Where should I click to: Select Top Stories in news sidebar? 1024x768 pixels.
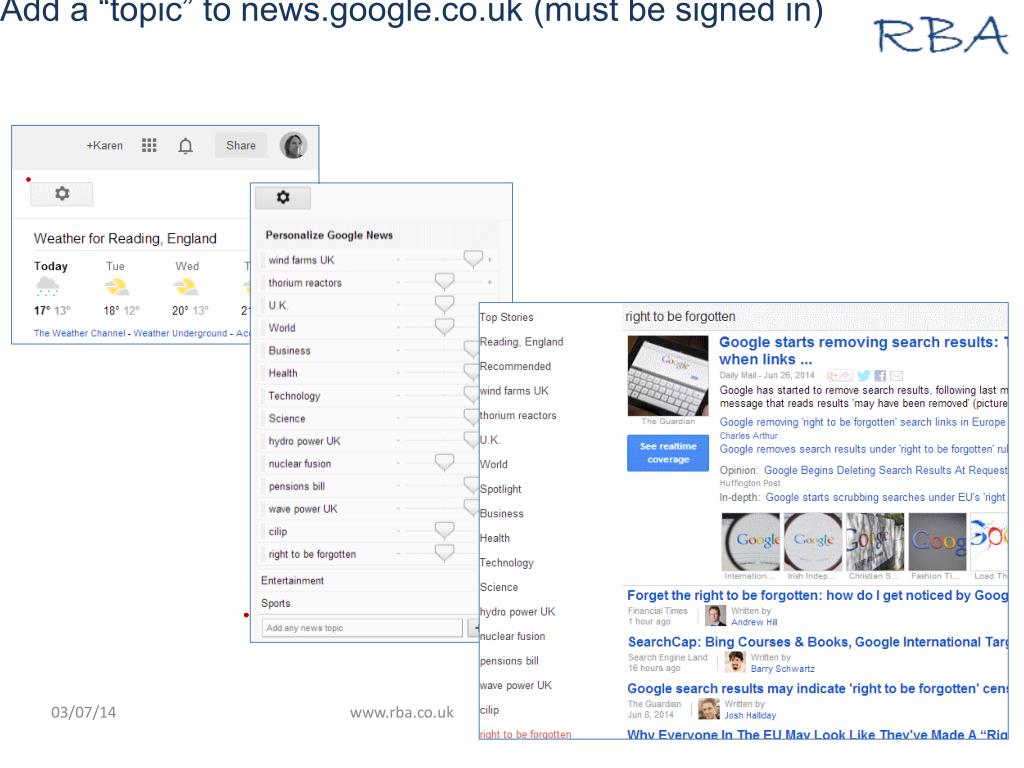pos(507,317)
